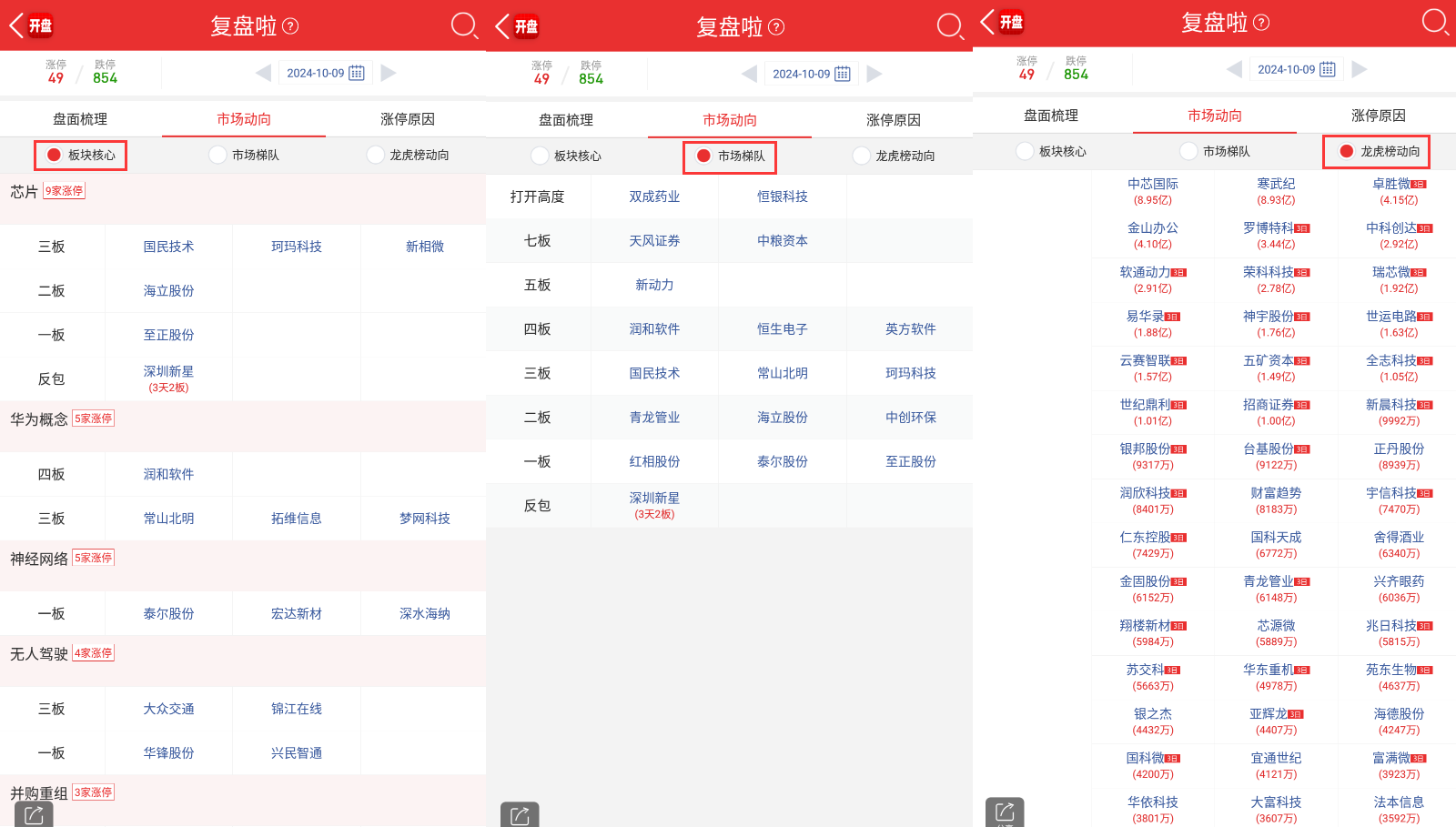Screen dimensions: 1456x827
Task: Open 5家涨停 badge next to 神经网络
Action: point(94,558)
